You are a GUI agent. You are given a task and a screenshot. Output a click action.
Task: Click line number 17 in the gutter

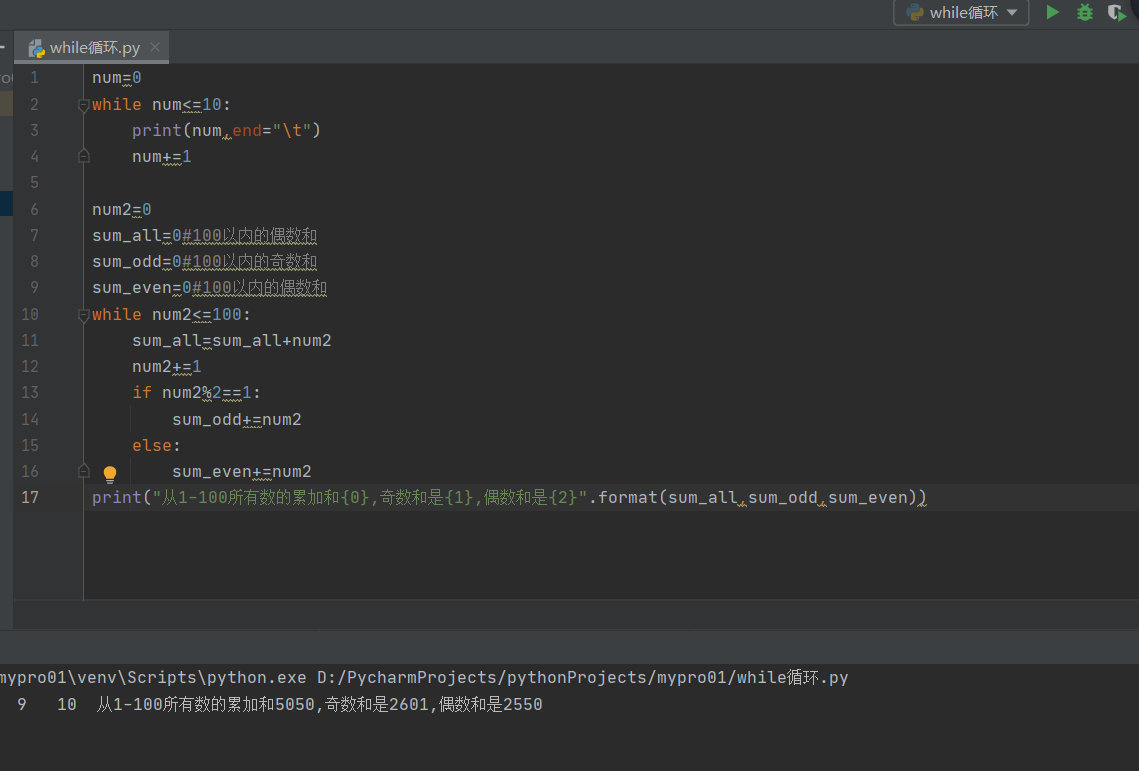click(30, 498)
